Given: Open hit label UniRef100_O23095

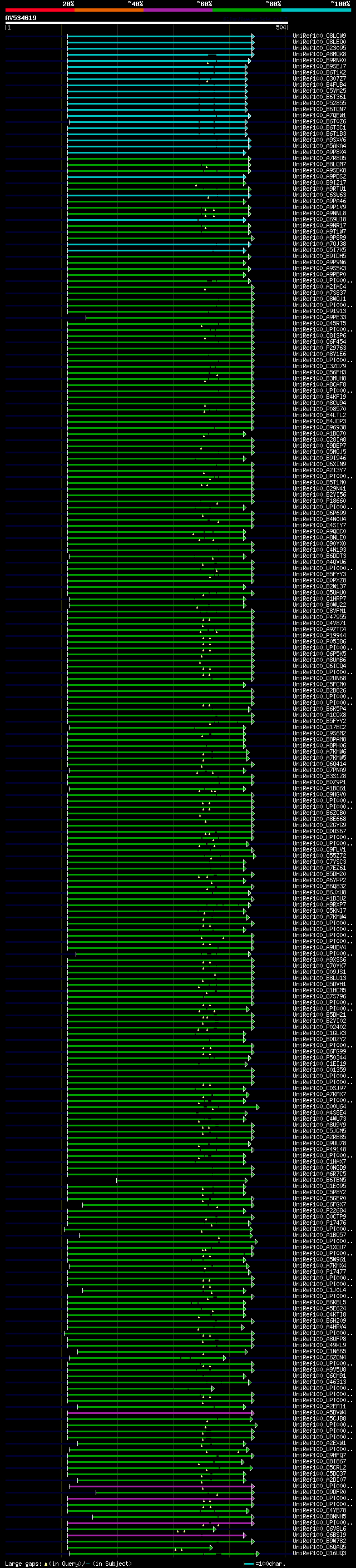Looking at the screenshot, I should (319, 48).
